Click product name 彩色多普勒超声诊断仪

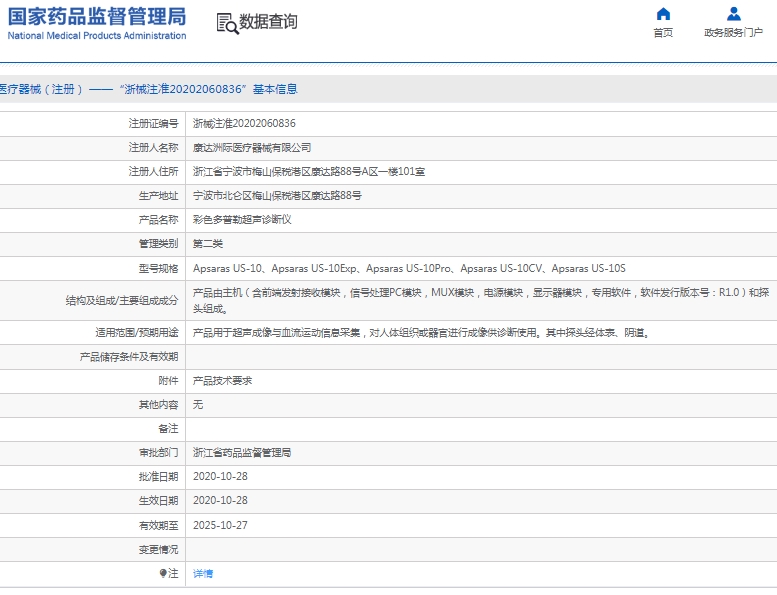242,219
